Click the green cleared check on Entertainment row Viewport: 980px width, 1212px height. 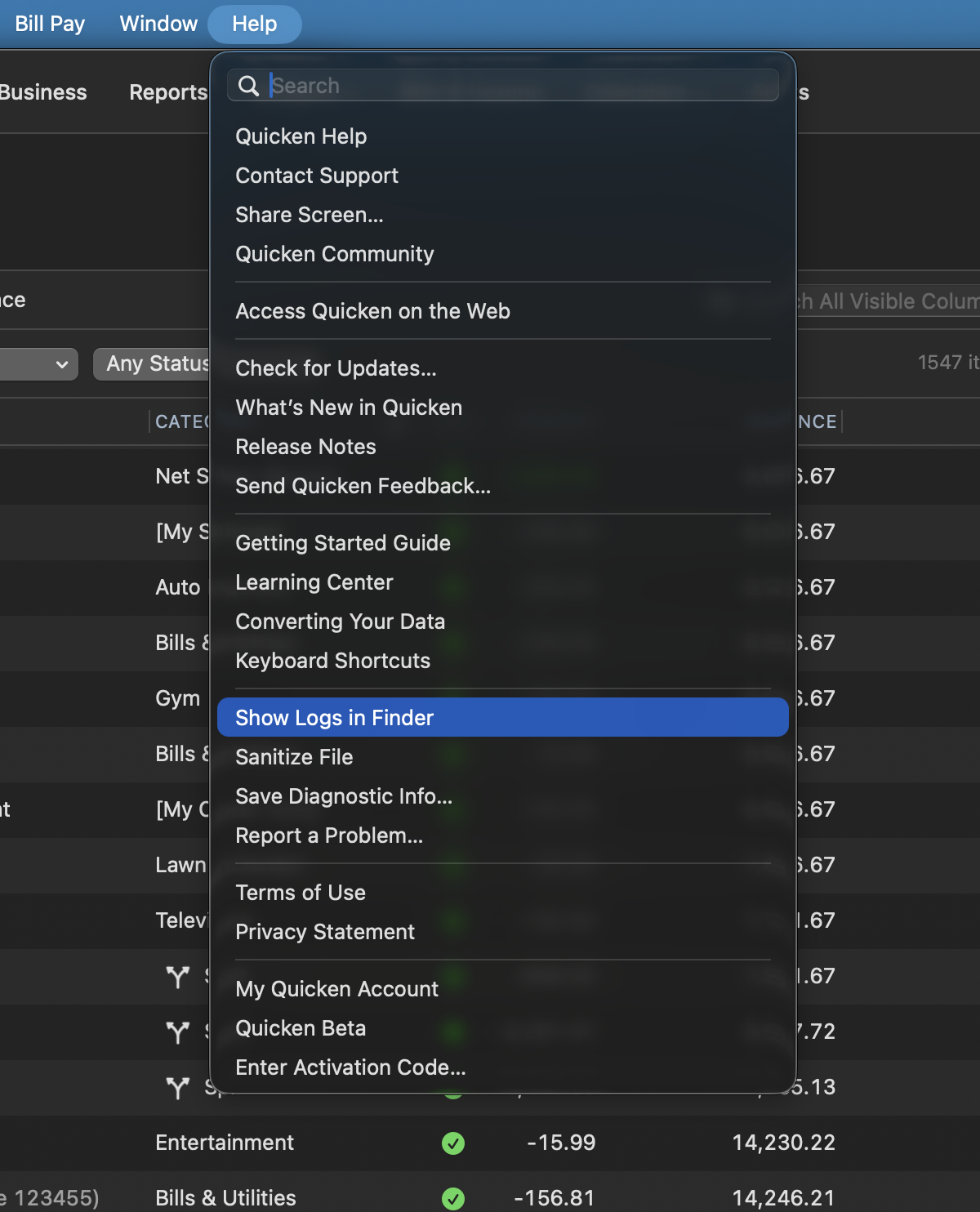tap(453, 1143)
